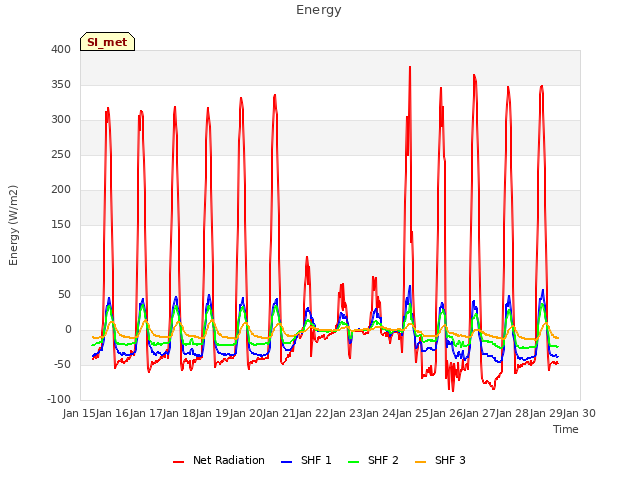Click the Jan 19 x-axis label
This screenshot has height=480, width=640.
(x=212, y=413)
